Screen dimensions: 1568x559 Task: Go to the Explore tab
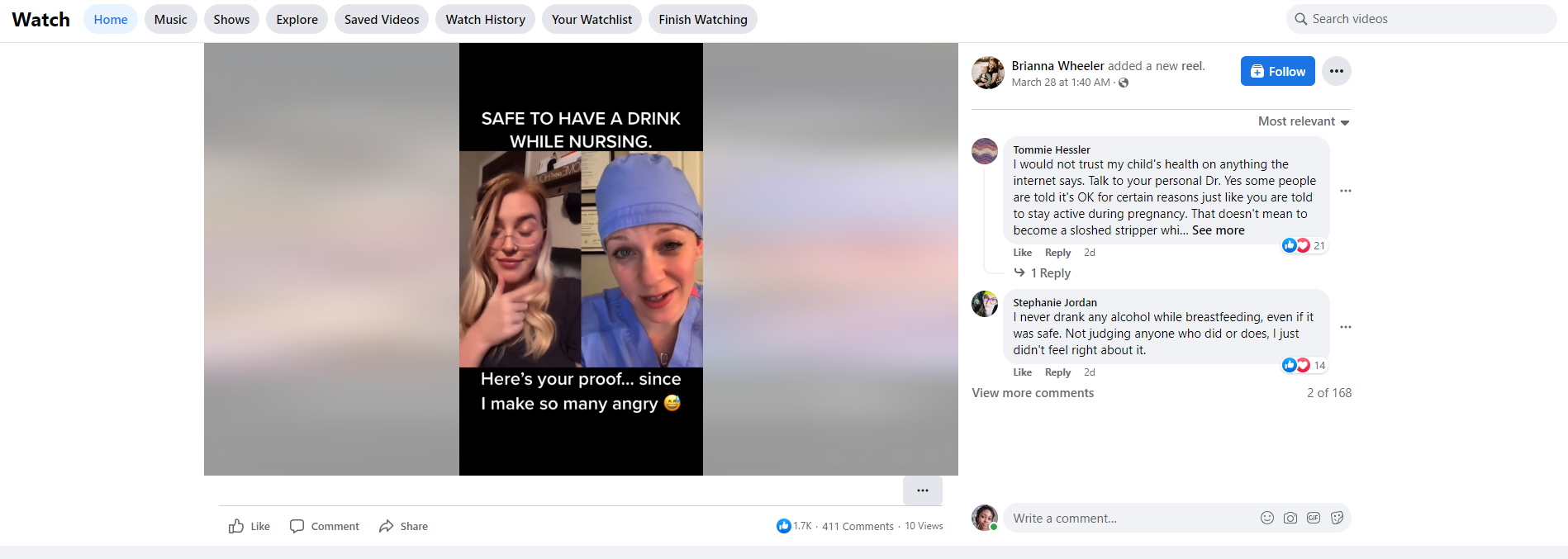point(297,19)
